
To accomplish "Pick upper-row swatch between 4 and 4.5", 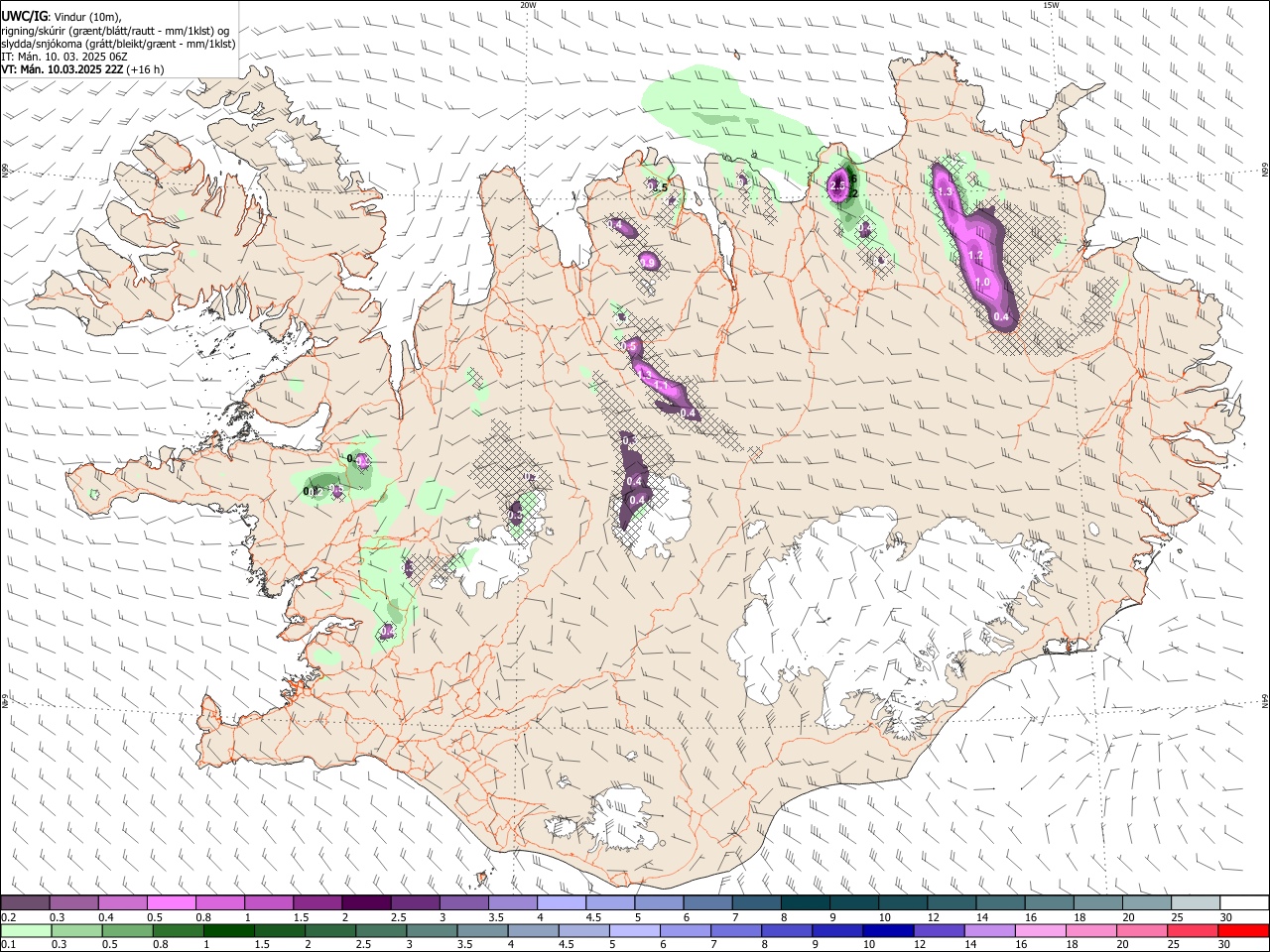I will click(561, 903).
